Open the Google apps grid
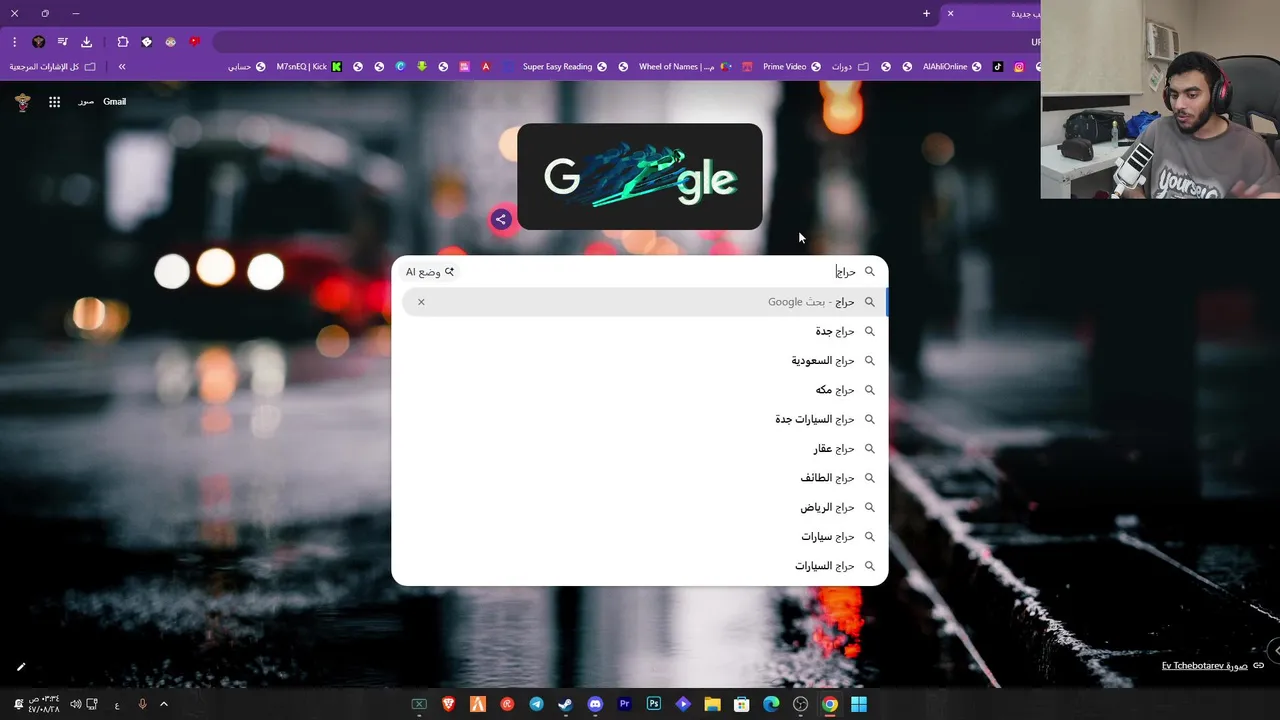1280x720 pixels. 55,102
